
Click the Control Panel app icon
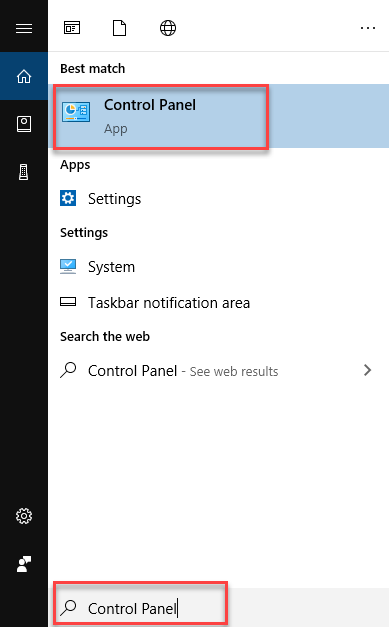76,112
